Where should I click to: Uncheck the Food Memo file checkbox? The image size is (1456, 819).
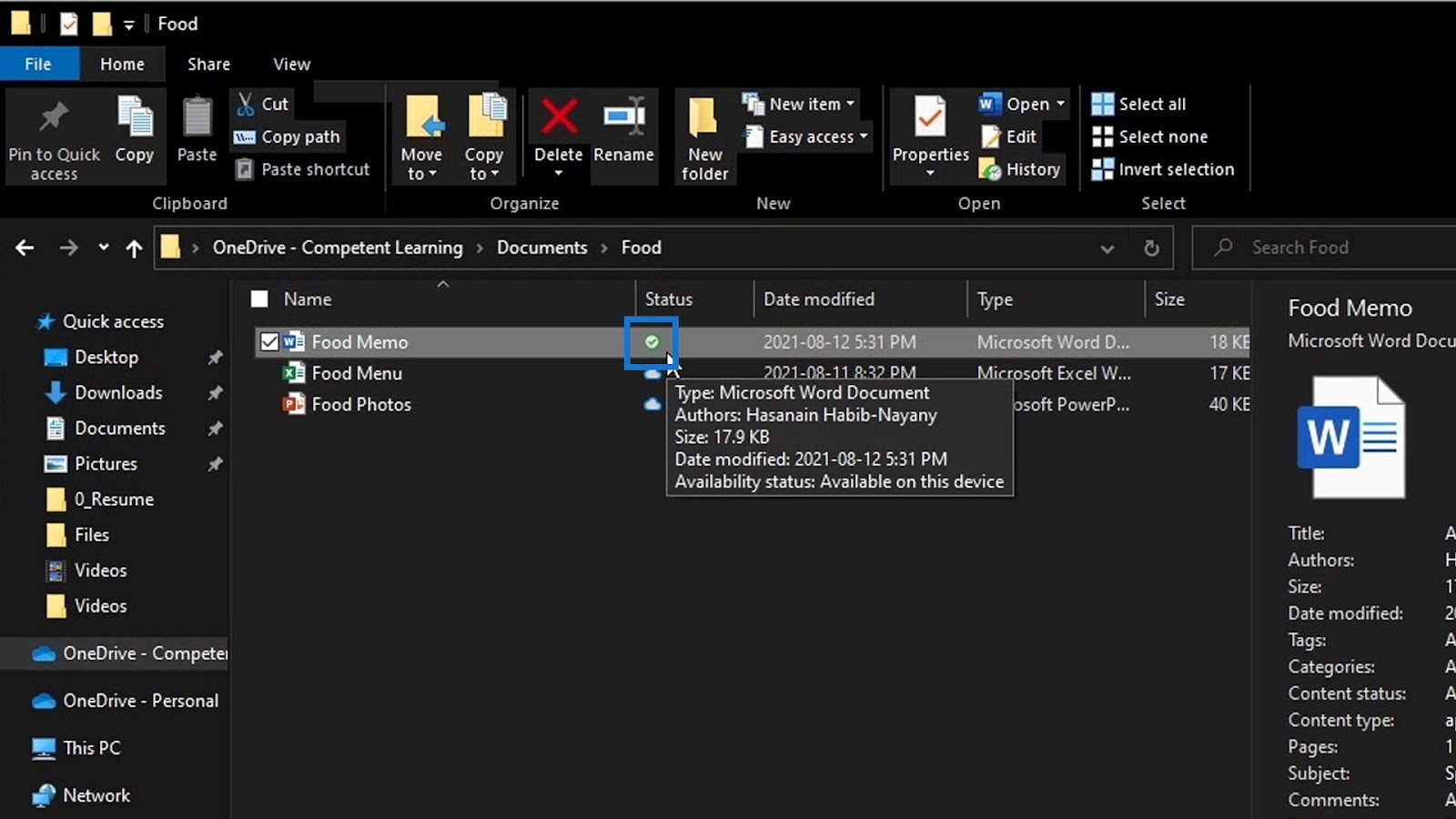(x=269, y=342)
